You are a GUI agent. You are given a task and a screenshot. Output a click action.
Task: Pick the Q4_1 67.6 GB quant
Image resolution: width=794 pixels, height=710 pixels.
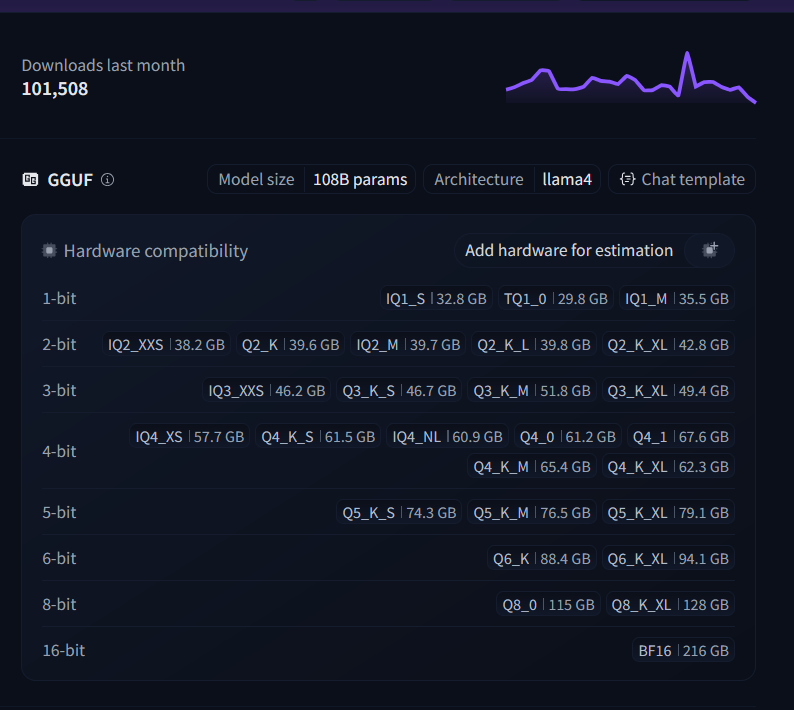click(681, 437)
